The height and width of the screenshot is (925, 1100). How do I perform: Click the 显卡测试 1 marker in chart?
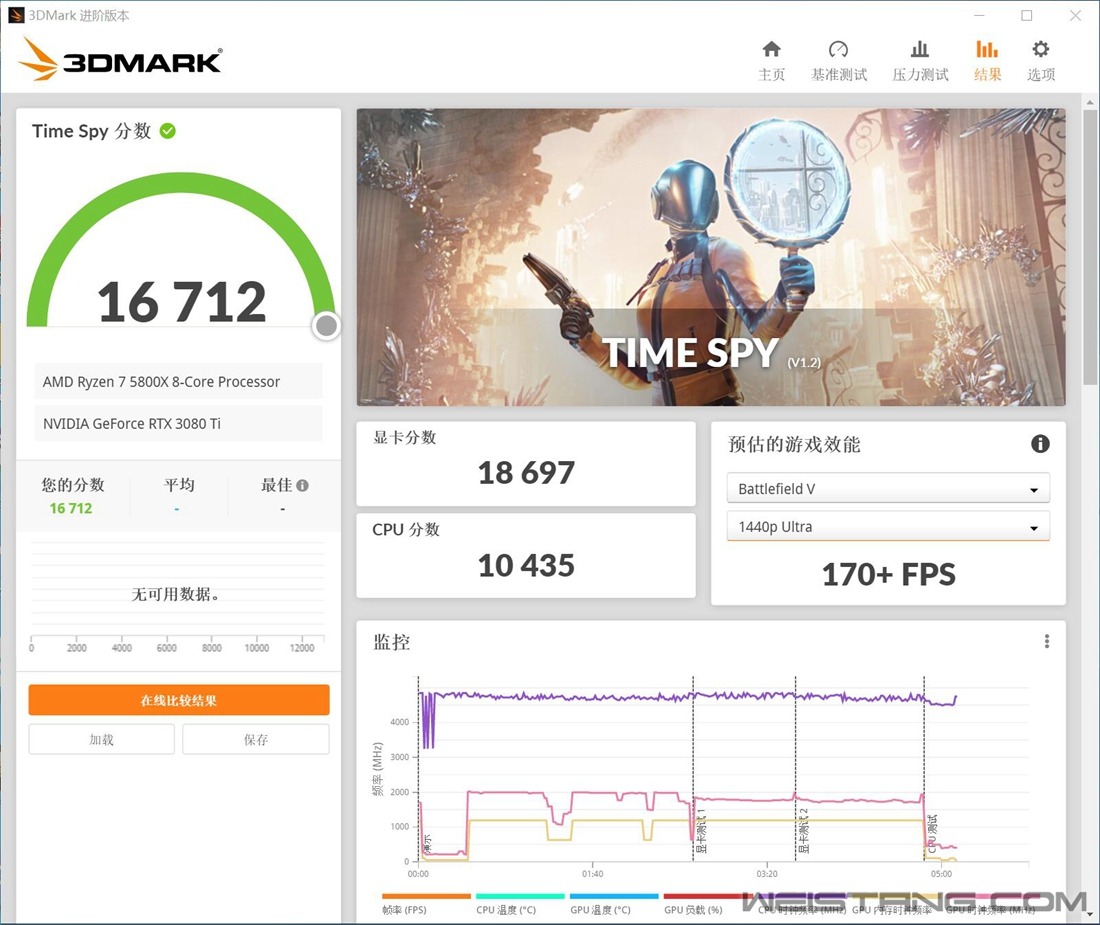click(x=701, y=830)
